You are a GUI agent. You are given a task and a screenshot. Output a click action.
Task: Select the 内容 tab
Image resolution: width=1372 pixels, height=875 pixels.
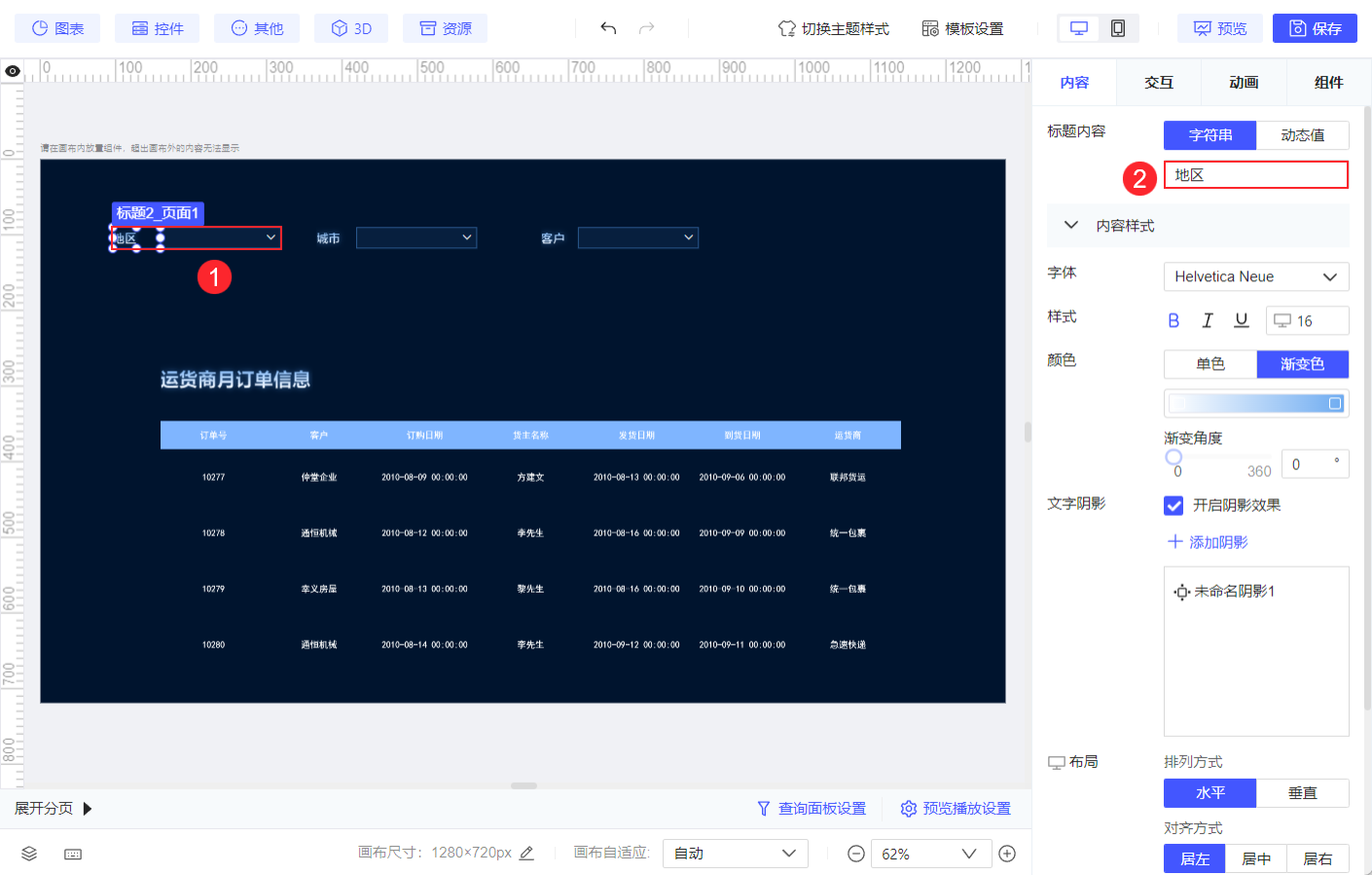[x=1074, y=83]
